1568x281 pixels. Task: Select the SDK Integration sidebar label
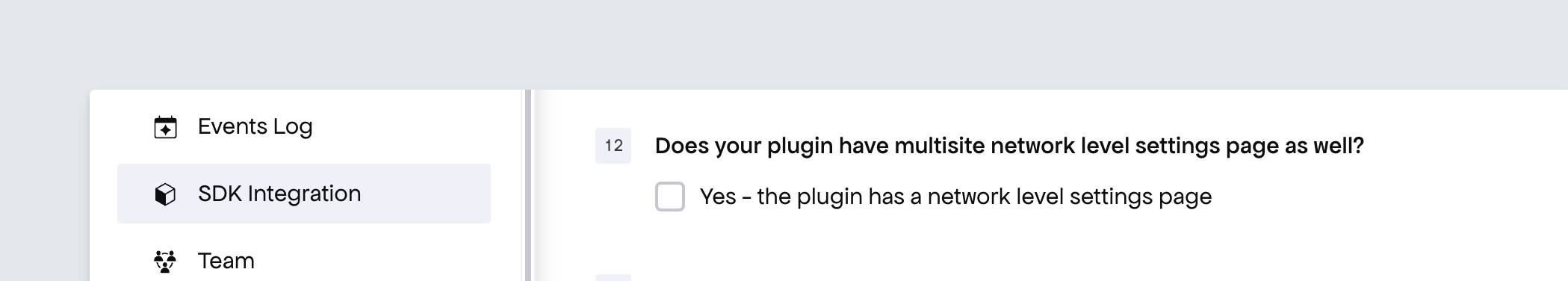(279, 194)
